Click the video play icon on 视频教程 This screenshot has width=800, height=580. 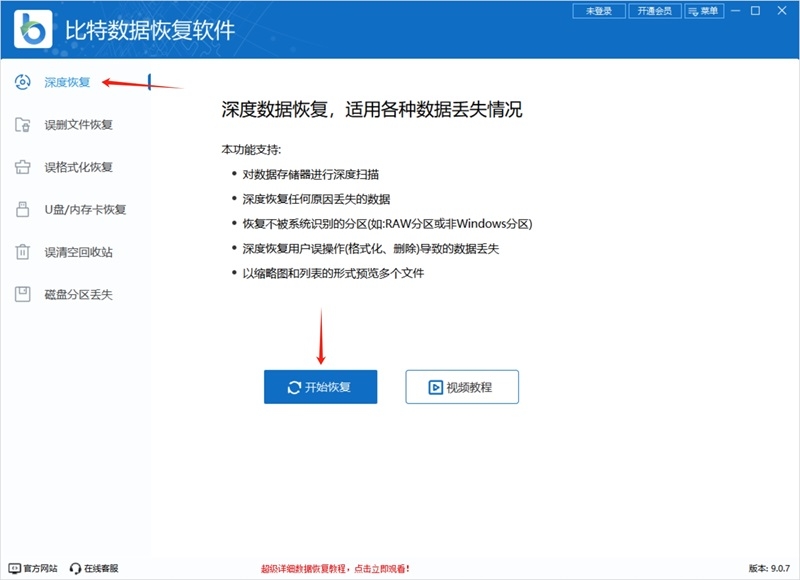434,386
